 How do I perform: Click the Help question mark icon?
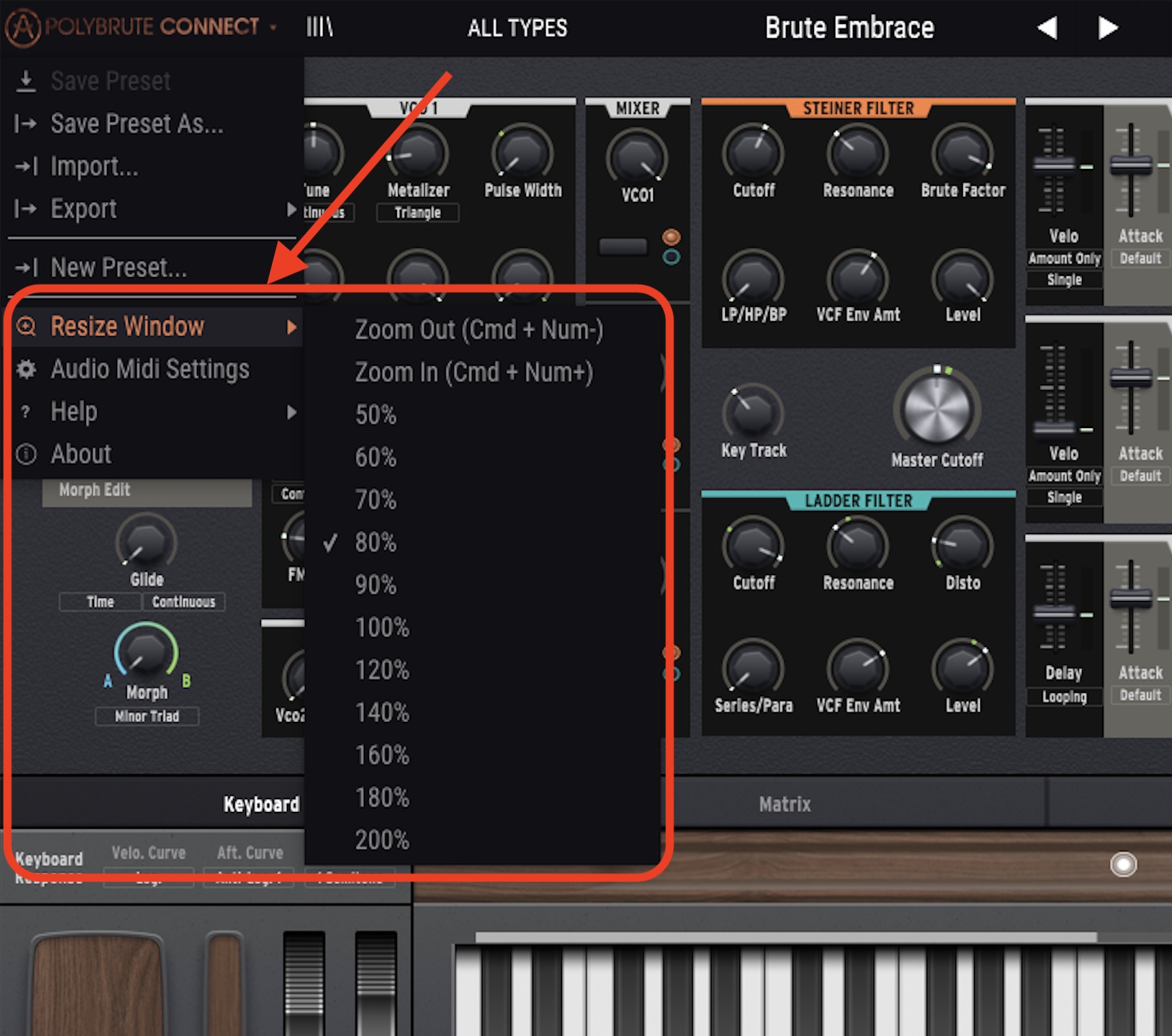(25, 412)
